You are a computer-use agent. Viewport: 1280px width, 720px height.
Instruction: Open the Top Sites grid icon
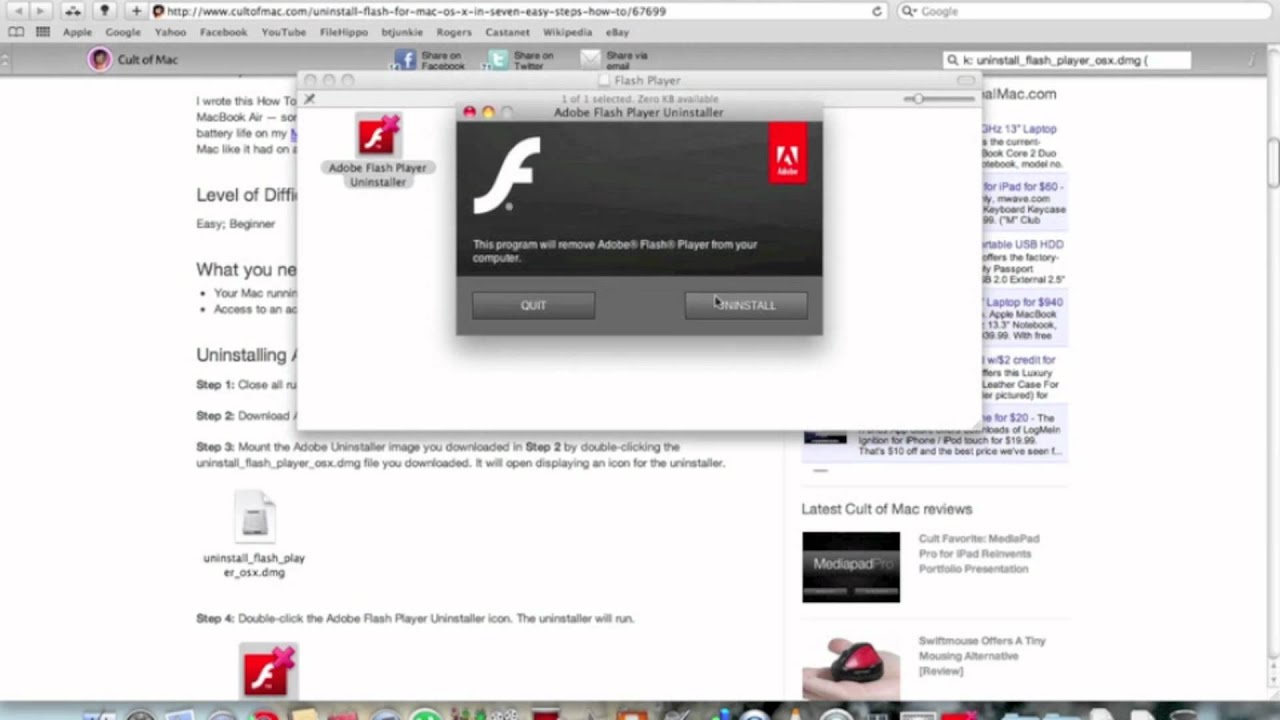click(42, 32)
